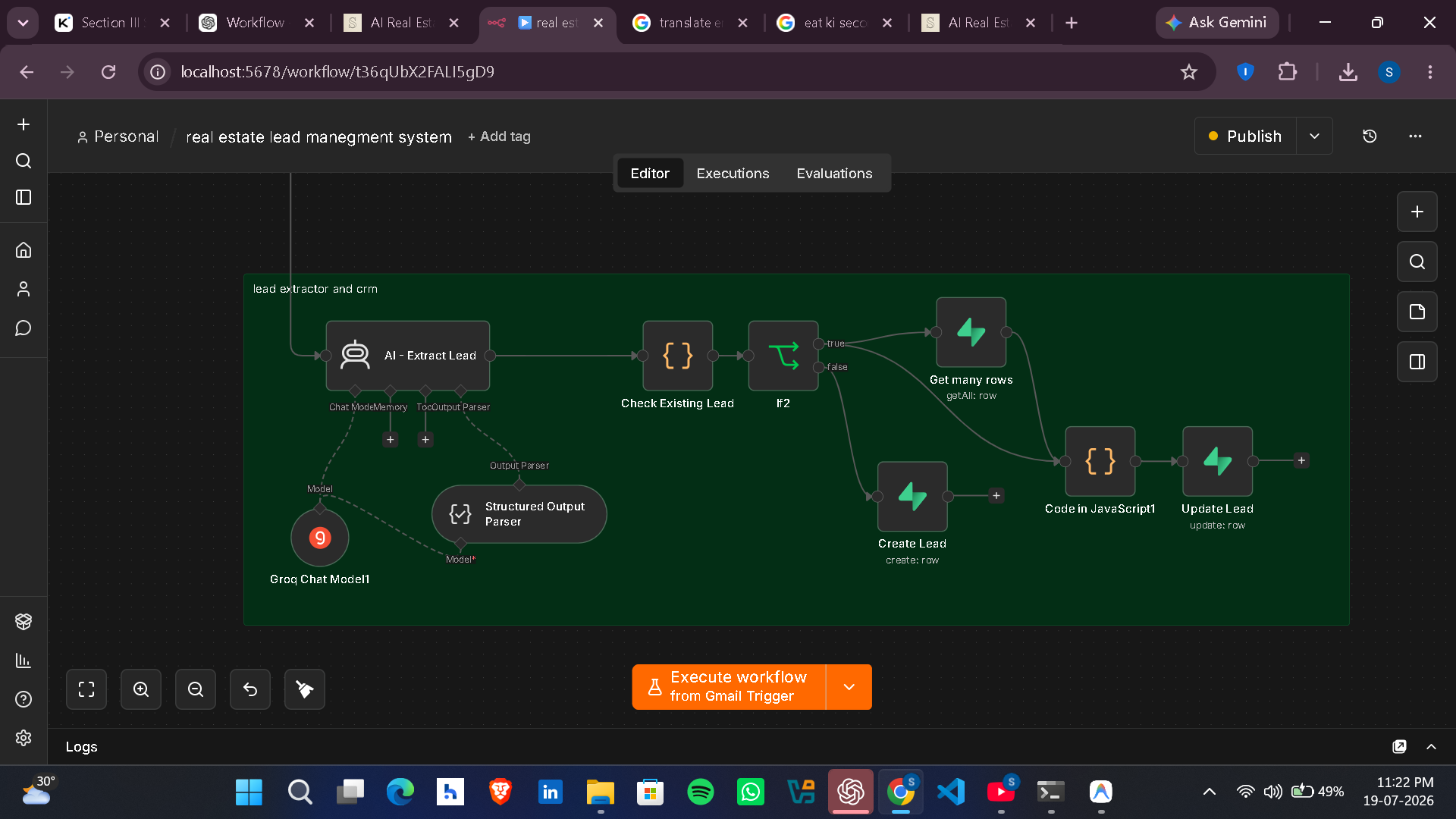Open the Personal project breadcrumb
The width and height of the screenshot is (1456, 819).
click(118, 136)
